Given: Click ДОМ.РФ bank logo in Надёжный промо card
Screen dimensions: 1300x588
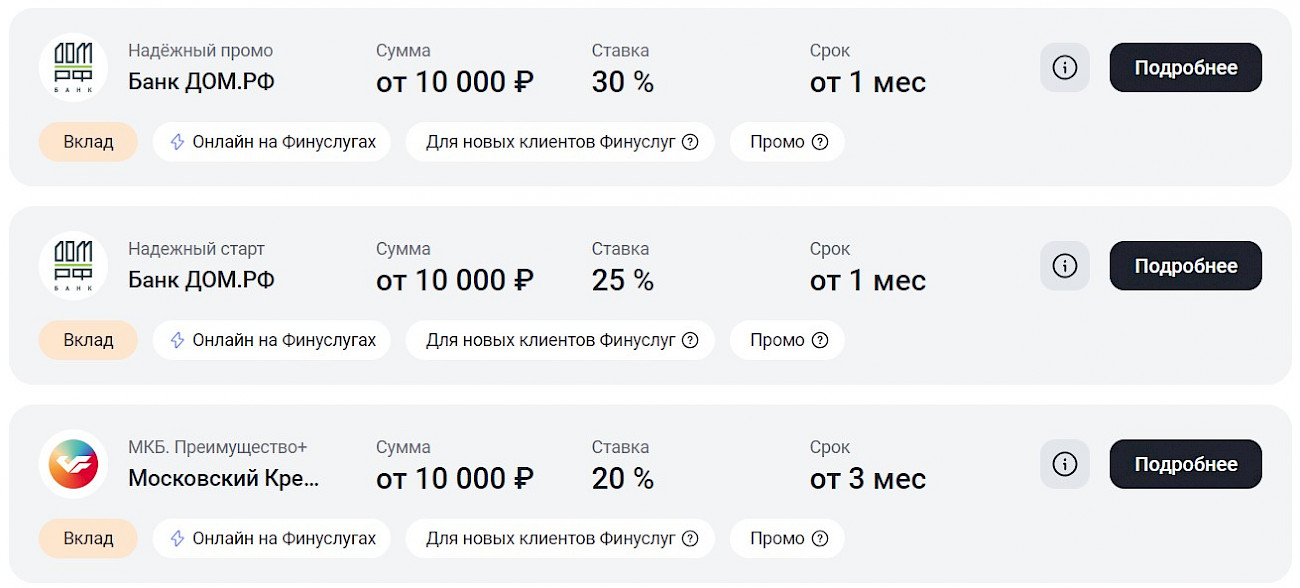Looking at the screenshot, I should point(73,67).
